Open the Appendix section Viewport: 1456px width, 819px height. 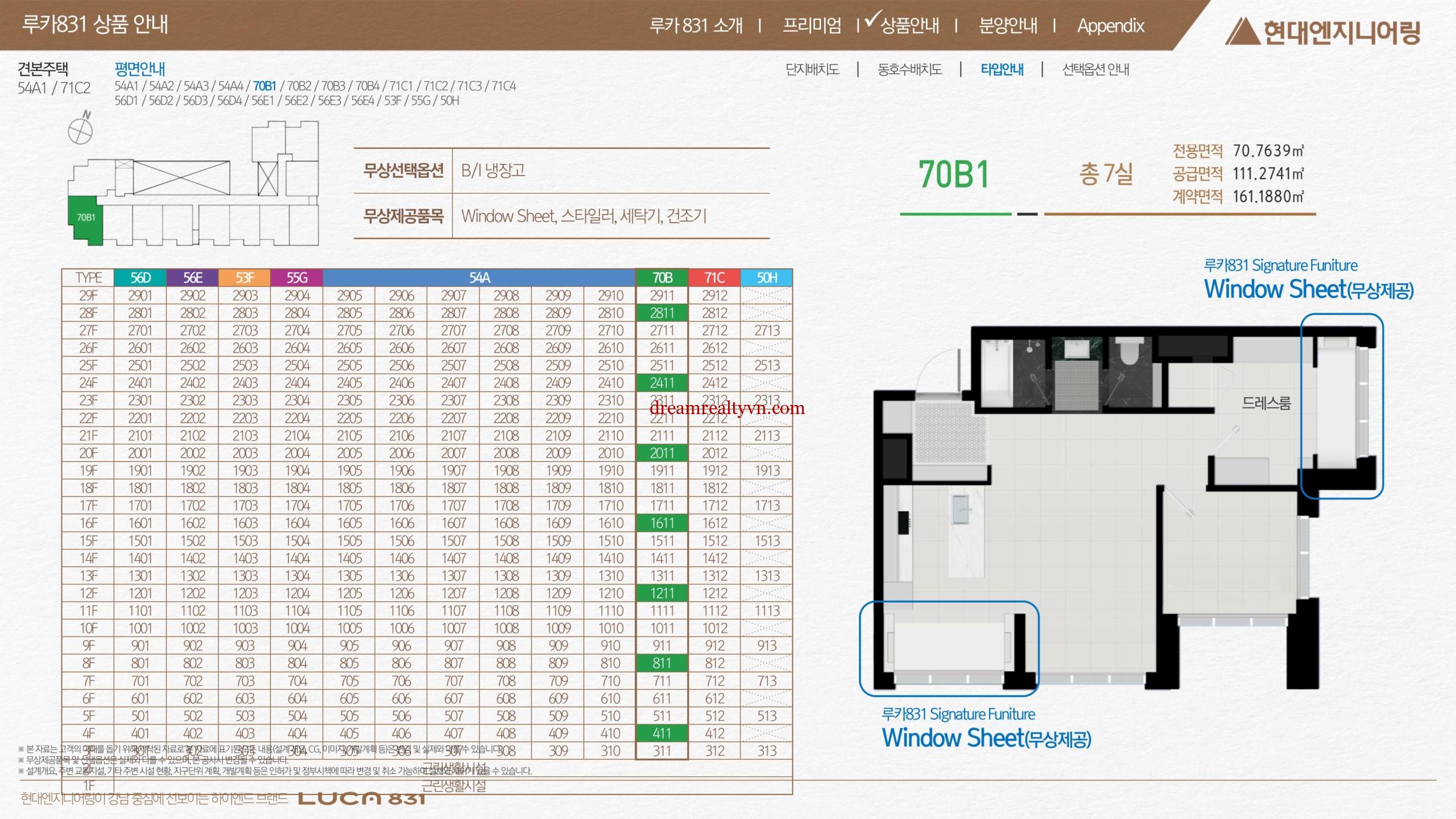coord(1110,26)
